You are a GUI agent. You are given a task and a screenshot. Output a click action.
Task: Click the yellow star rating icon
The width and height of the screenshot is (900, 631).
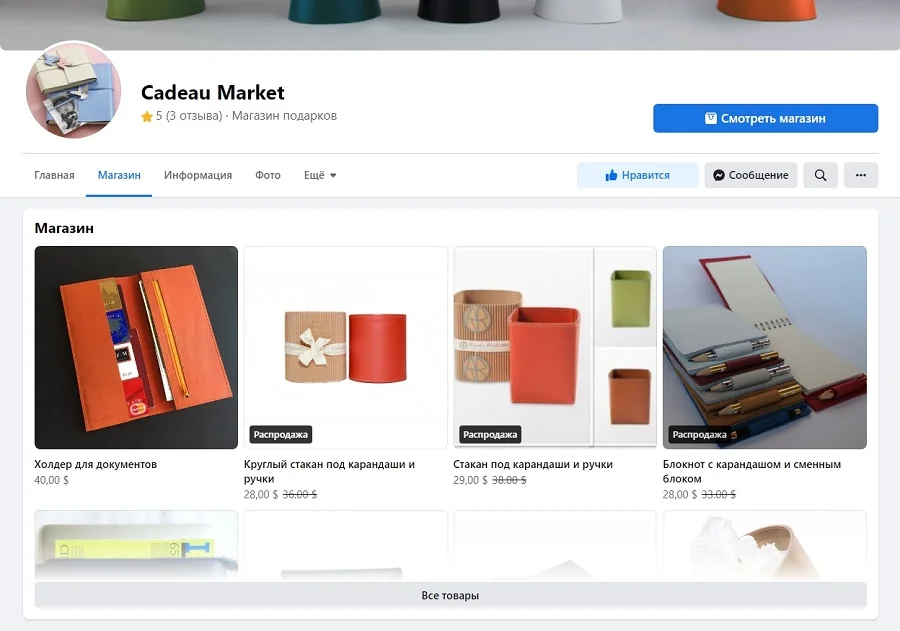pyautogui.click(x=147, y=117)
